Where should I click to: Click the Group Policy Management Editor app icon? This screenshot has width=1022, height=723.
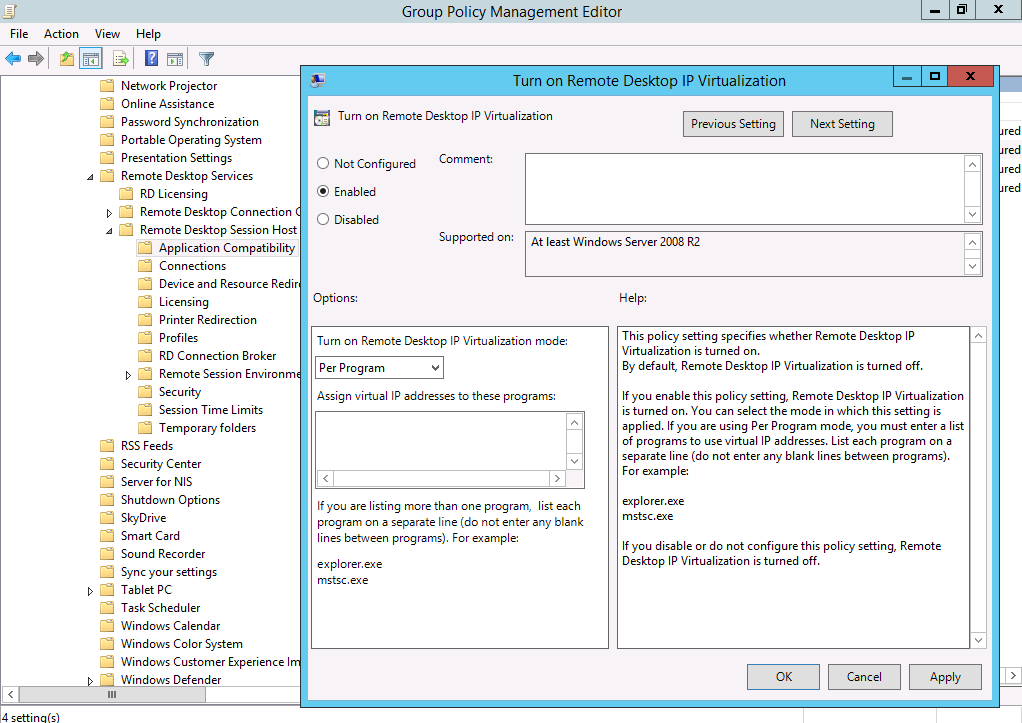click(x=9, y=11)
